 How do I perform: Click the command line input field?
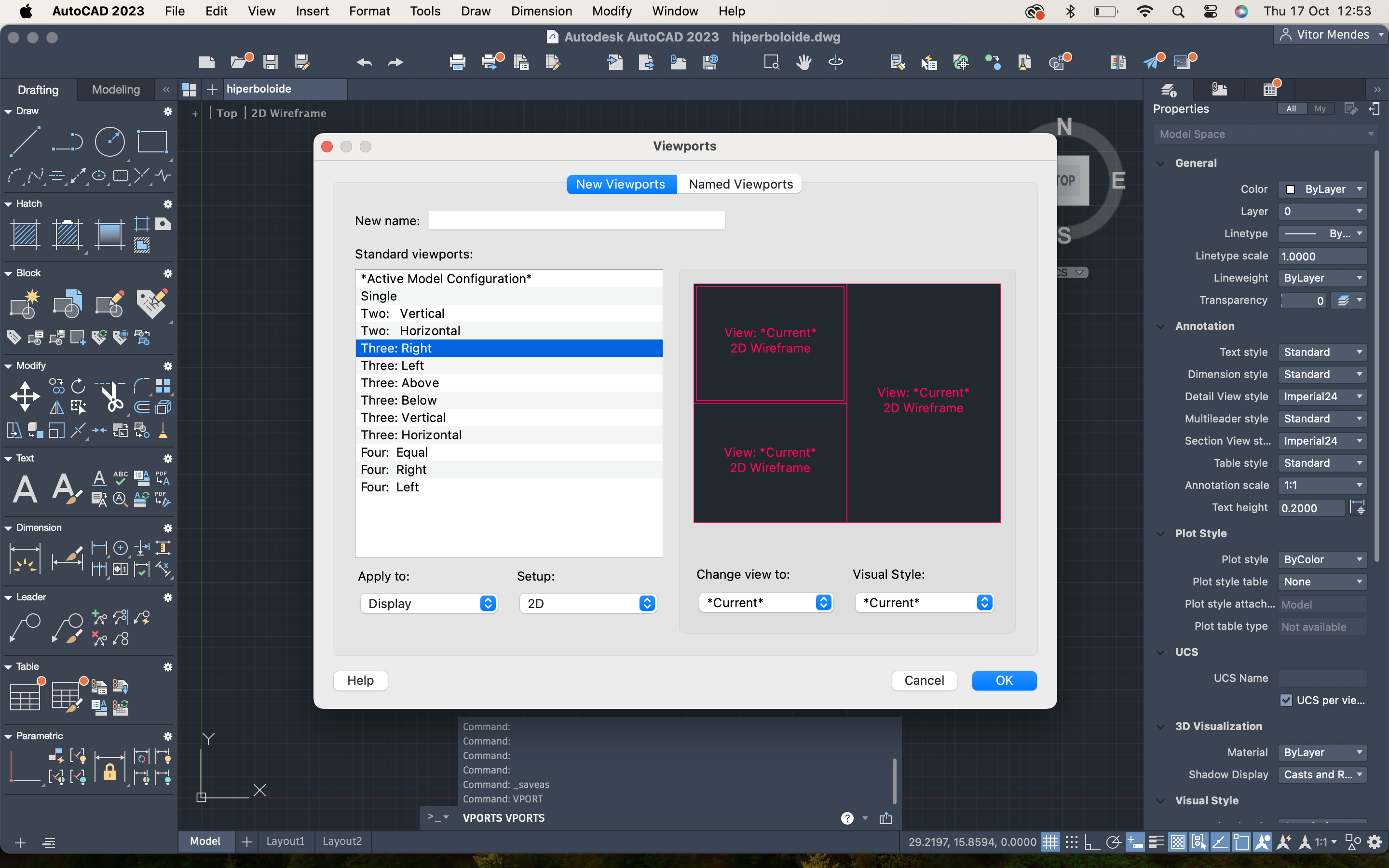pos(649,818)
